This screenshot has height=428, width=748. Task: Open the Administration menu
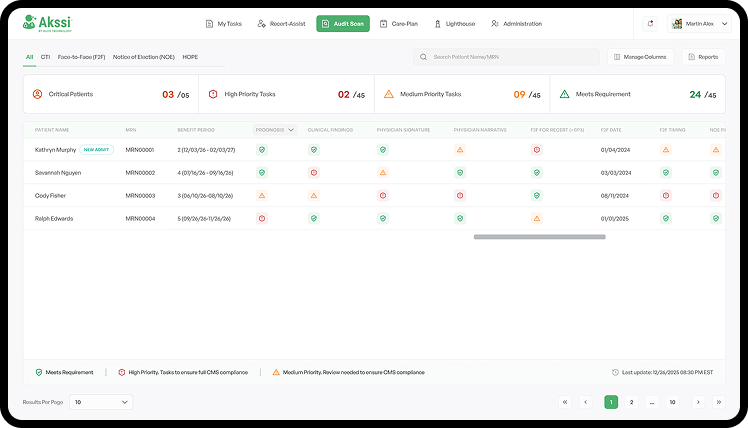(x=517, y=23)
